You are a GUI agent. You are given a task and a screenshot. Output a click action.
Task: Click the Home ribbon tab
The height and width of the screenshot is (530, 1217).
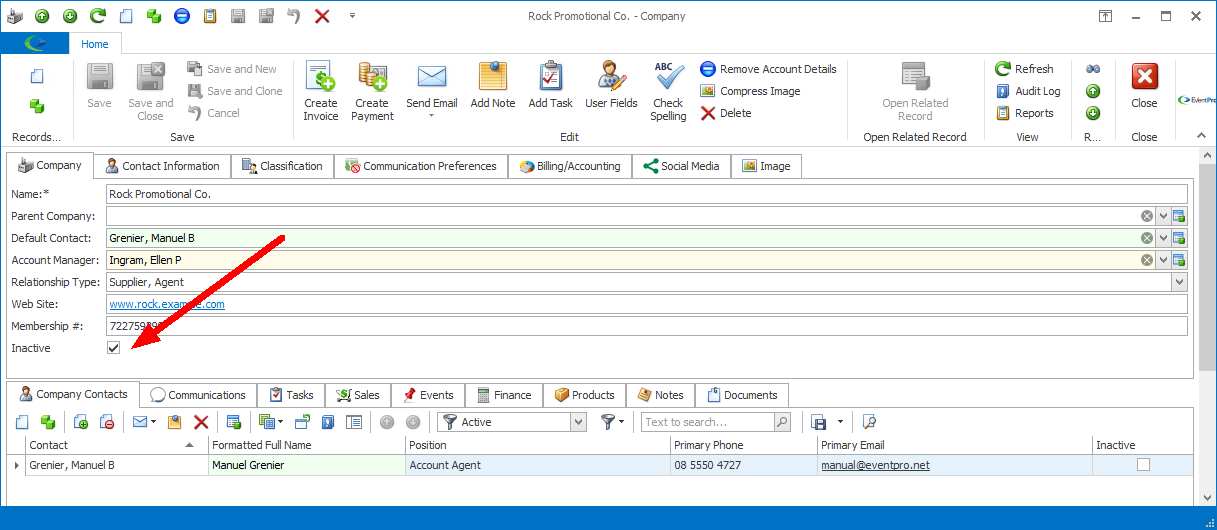click(95, 44)
